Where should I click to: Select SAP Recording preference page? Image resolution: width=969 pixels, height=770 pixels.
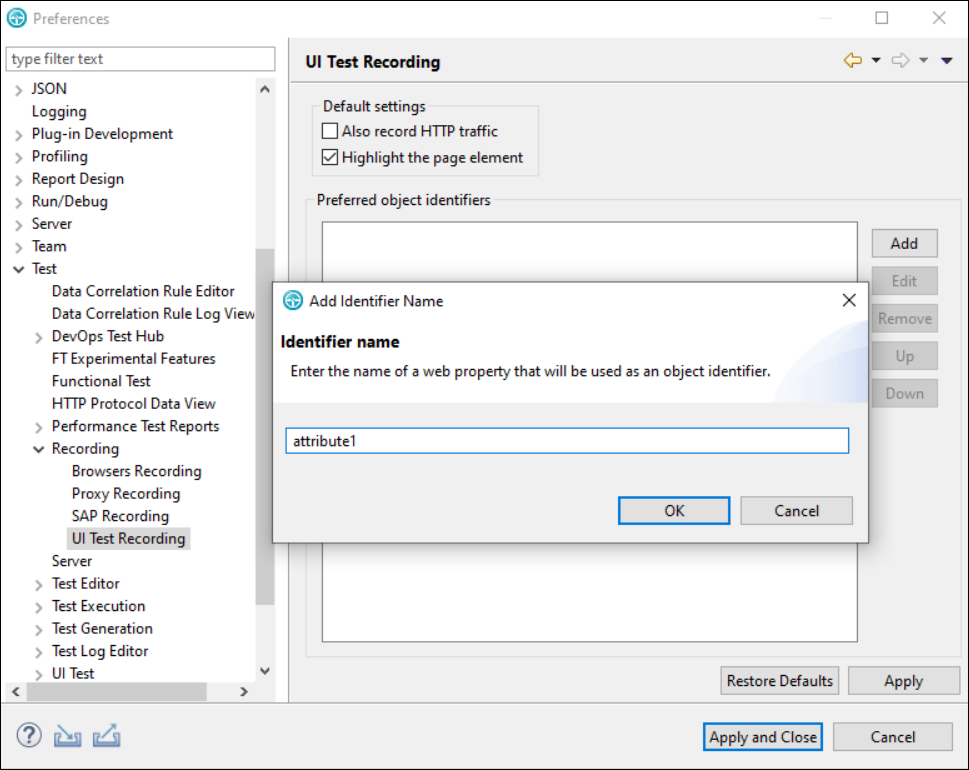(x=120, y=515)
